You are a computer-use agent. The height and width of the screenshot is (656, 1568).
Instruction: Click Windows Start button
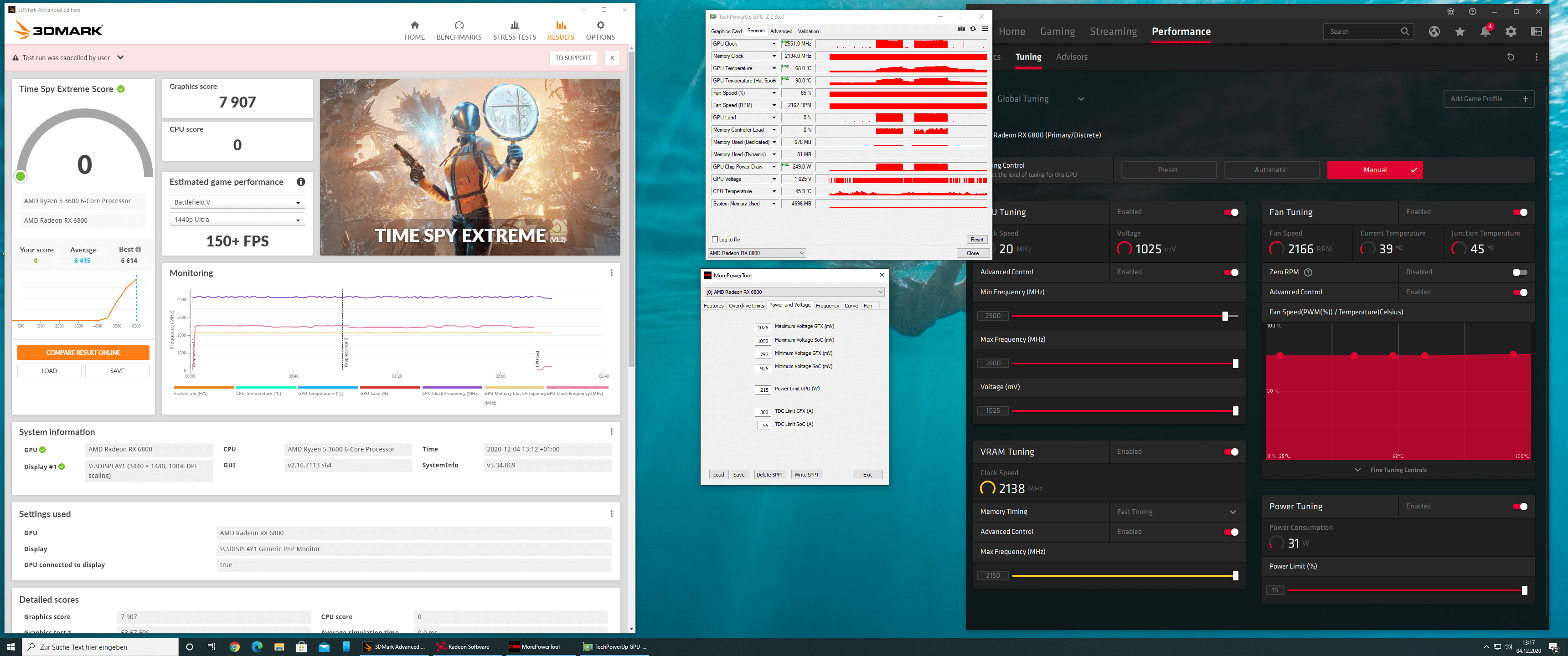(x=10, y=647)
